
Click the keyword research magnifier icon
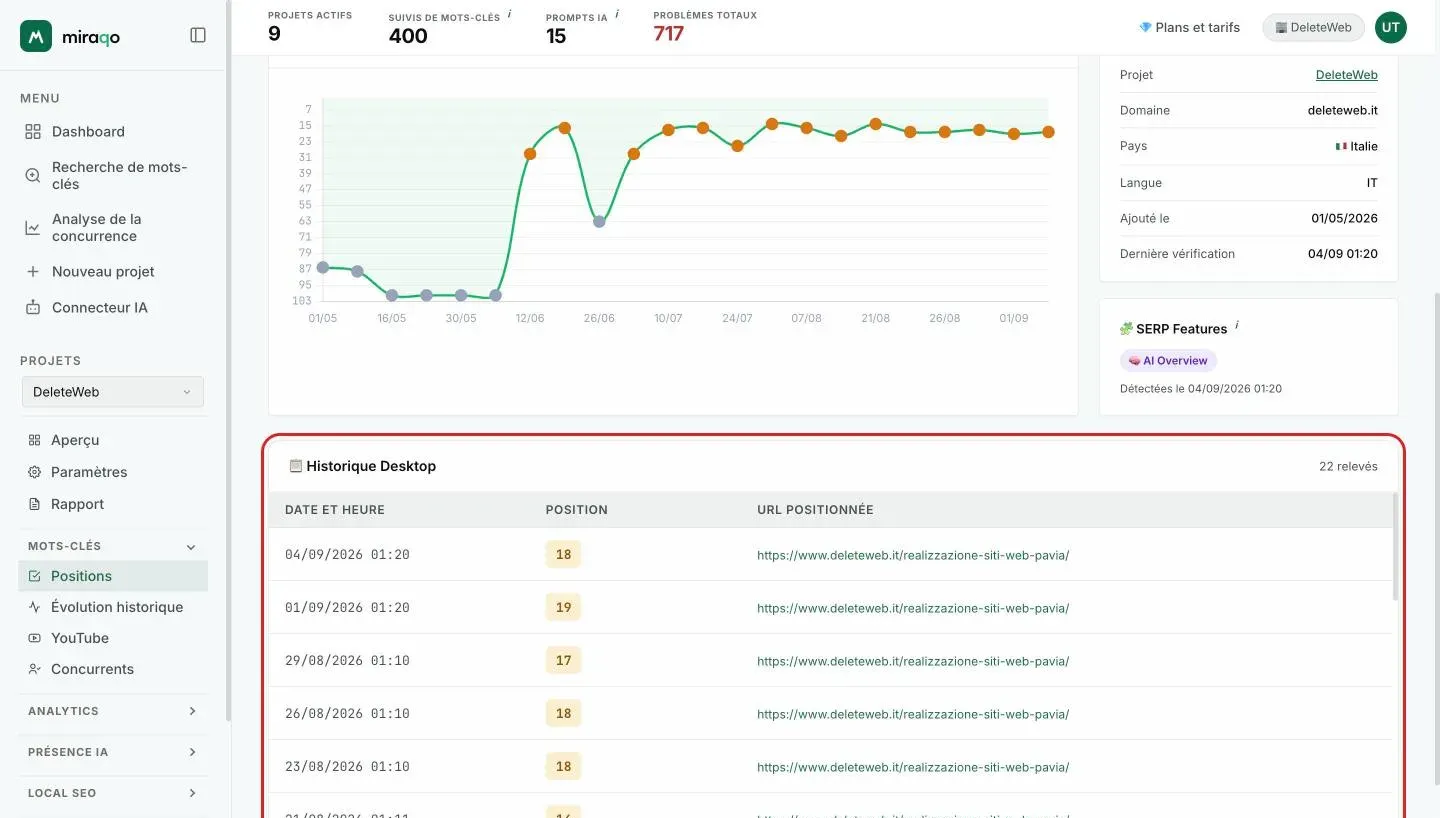pyautogui.click(x=33, y=175)
